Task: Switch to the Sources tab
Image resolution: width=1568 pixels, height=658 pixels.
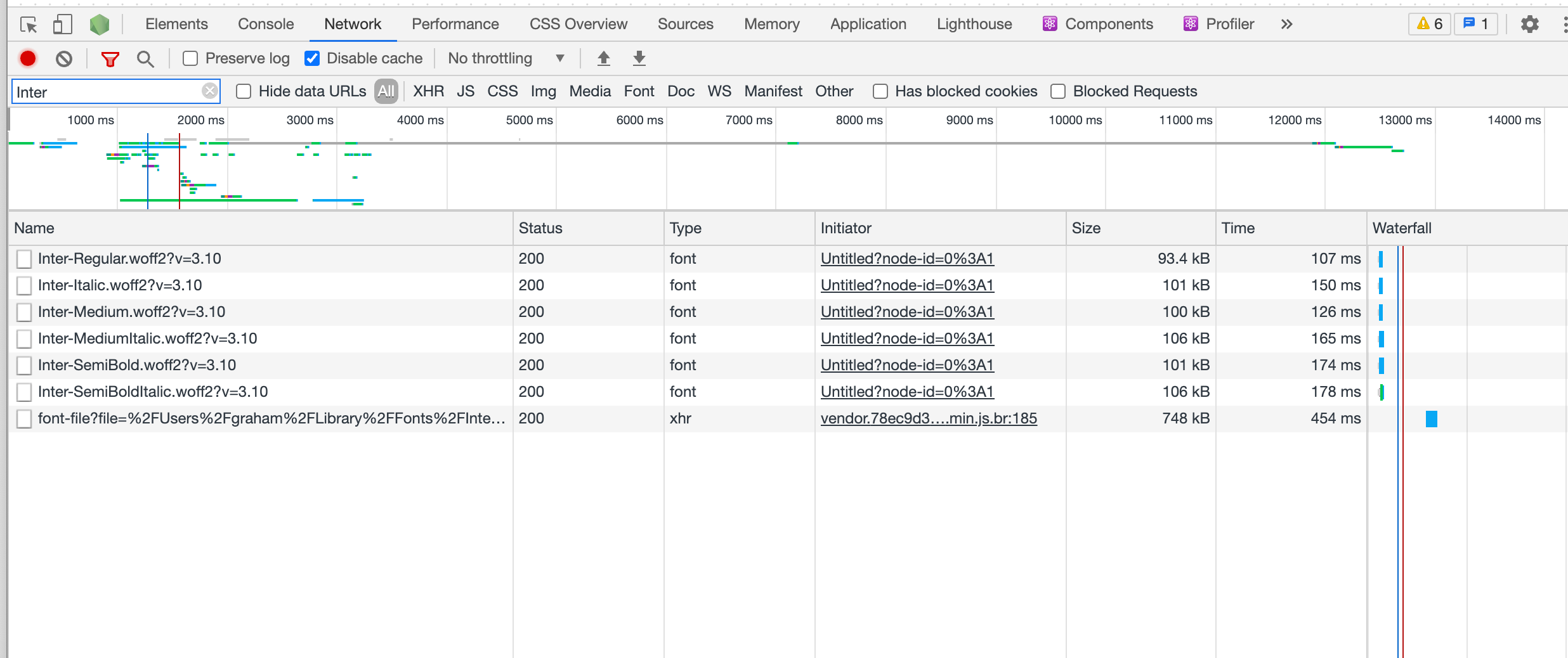Action: pyautogui.click(x=685, y=24)
